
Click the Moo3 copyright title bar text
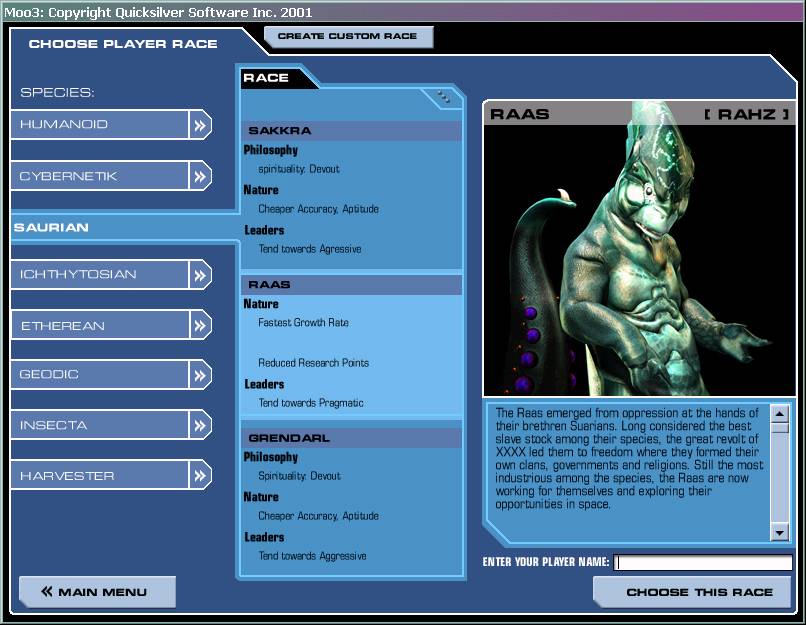(158, 12)
